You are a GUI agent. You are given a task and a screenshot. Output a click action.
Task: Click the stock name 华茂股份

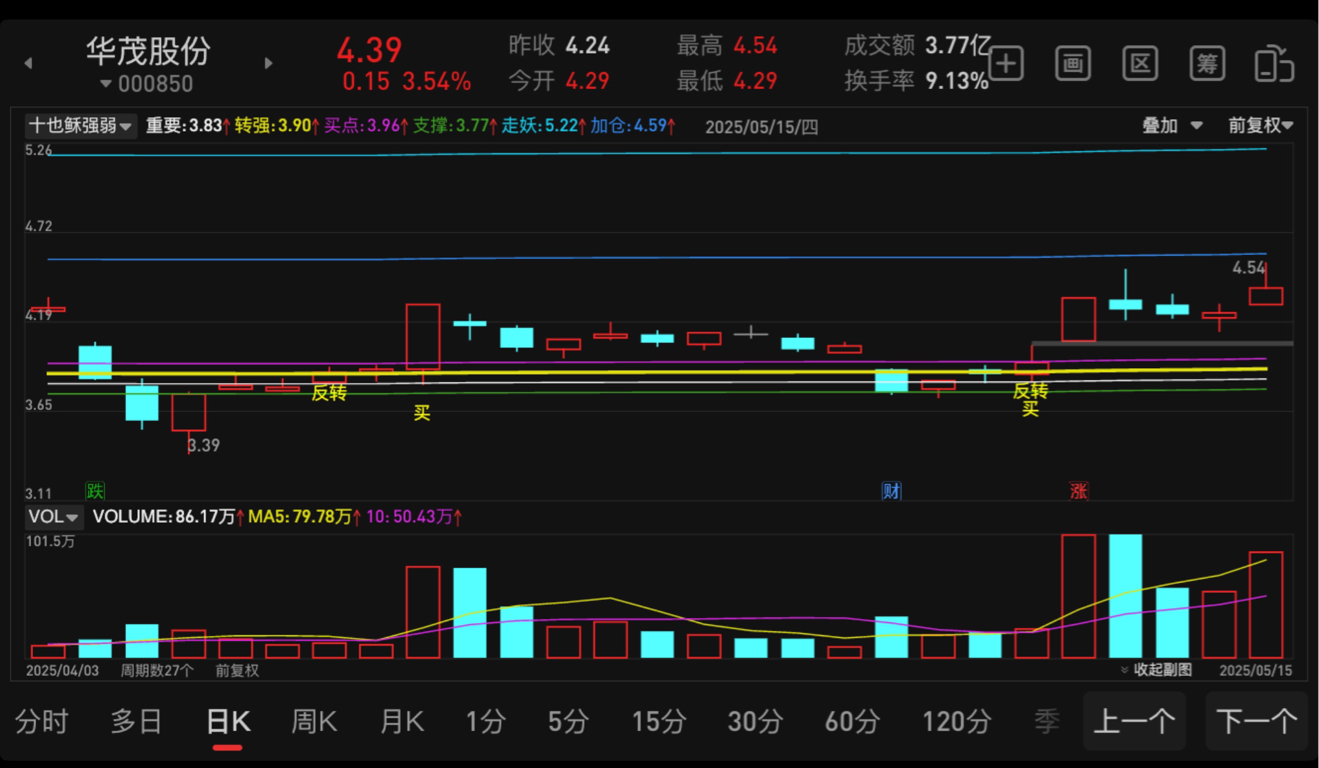point(148,50)
